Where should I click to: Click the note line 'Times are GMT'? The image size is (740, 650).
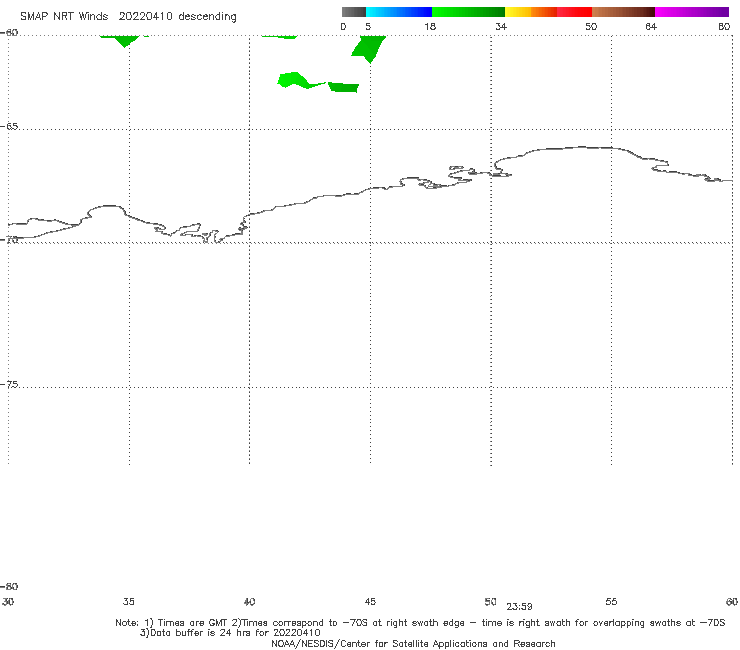pyautogui.click(x=192, y=623)
